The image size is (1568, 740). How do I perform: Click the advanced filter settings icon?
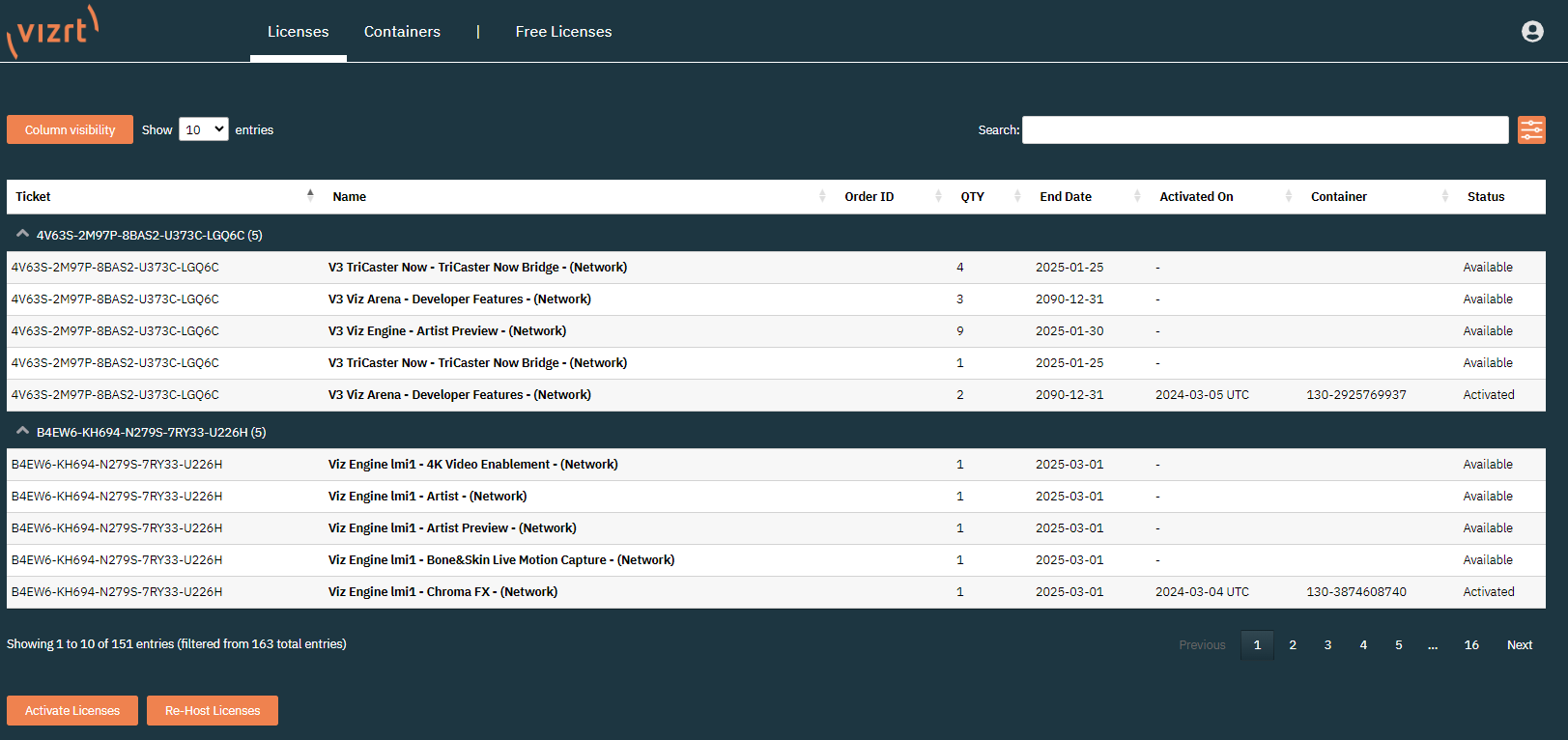pos(1530,130)
